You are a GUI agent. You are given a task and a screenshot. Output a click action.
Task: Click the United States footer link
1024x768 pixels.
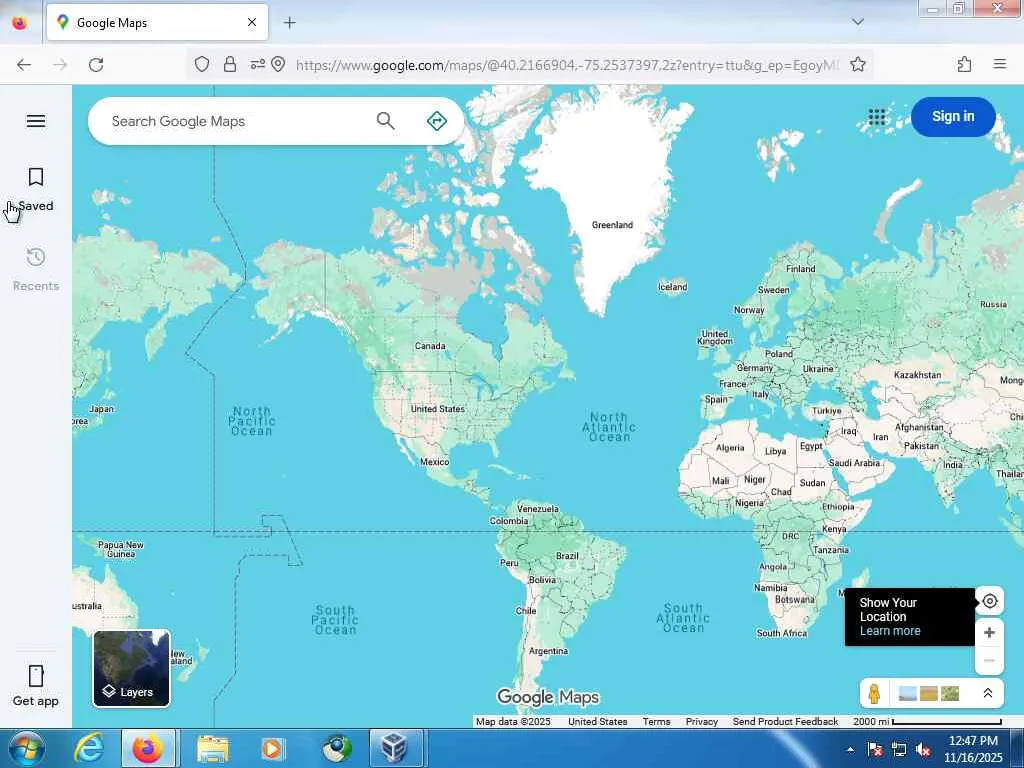pos(598,722)
